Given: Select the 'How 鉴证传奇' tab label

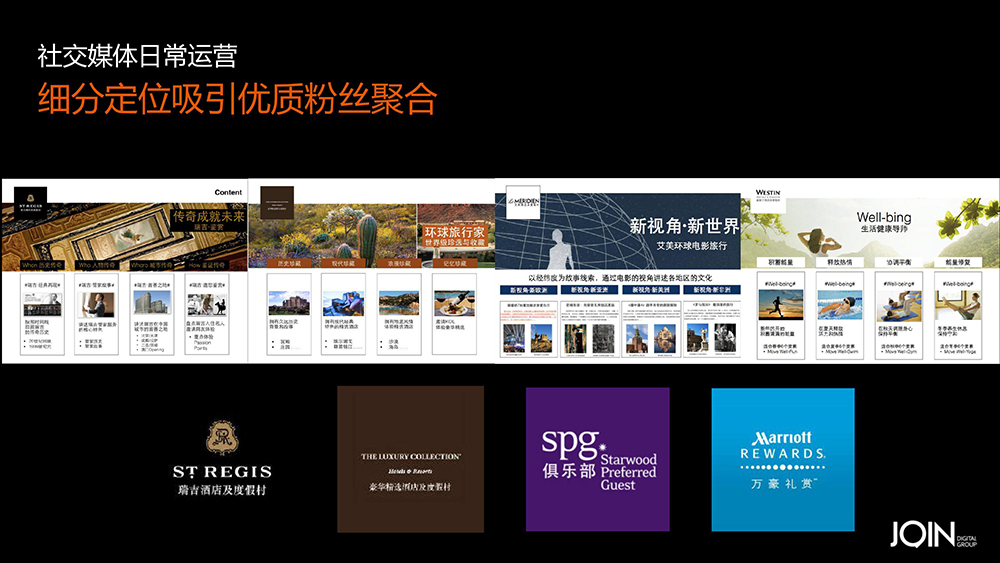Looking at the screenshot, I should [x=206, y=265].
